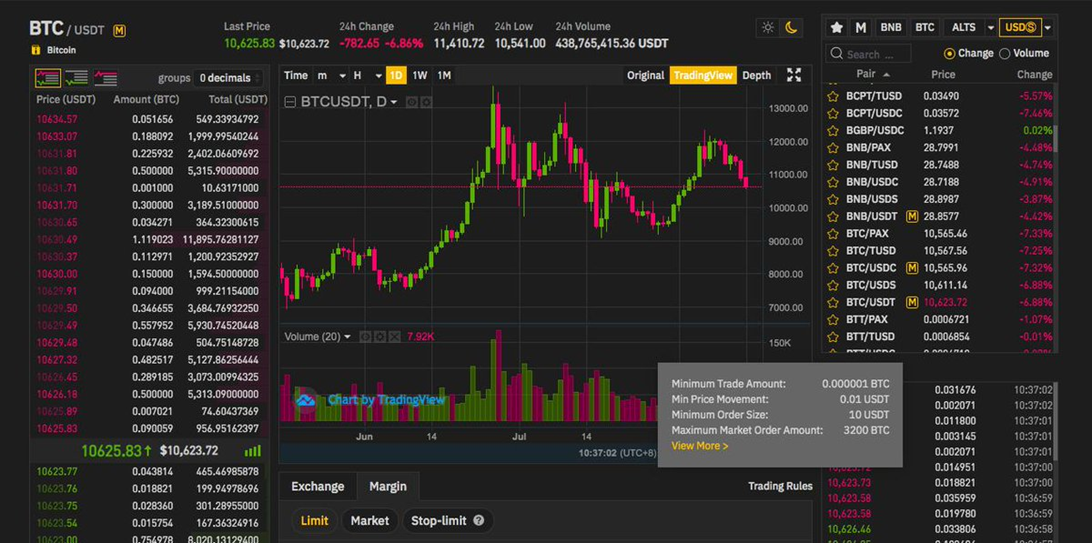Open the groups decimals dropdown
This screenshot has height=543, width=1092.
(229, 78)
